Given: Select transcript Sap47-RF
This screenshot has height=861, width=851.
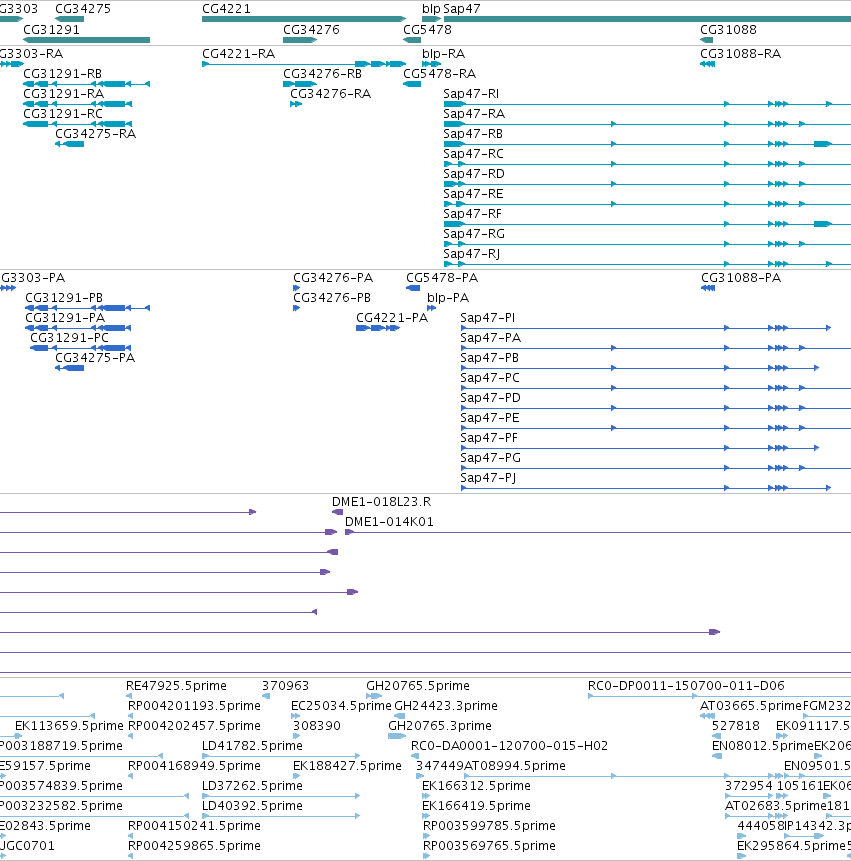Looking at the screenshot, I should (x=647, y=224).
